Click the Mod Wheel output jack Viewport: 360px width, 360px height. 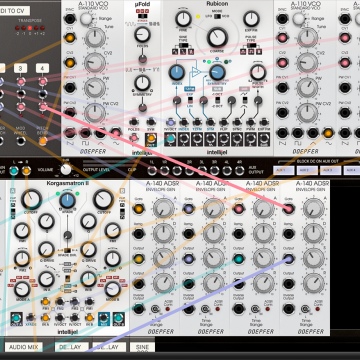(x=21, y=141)
